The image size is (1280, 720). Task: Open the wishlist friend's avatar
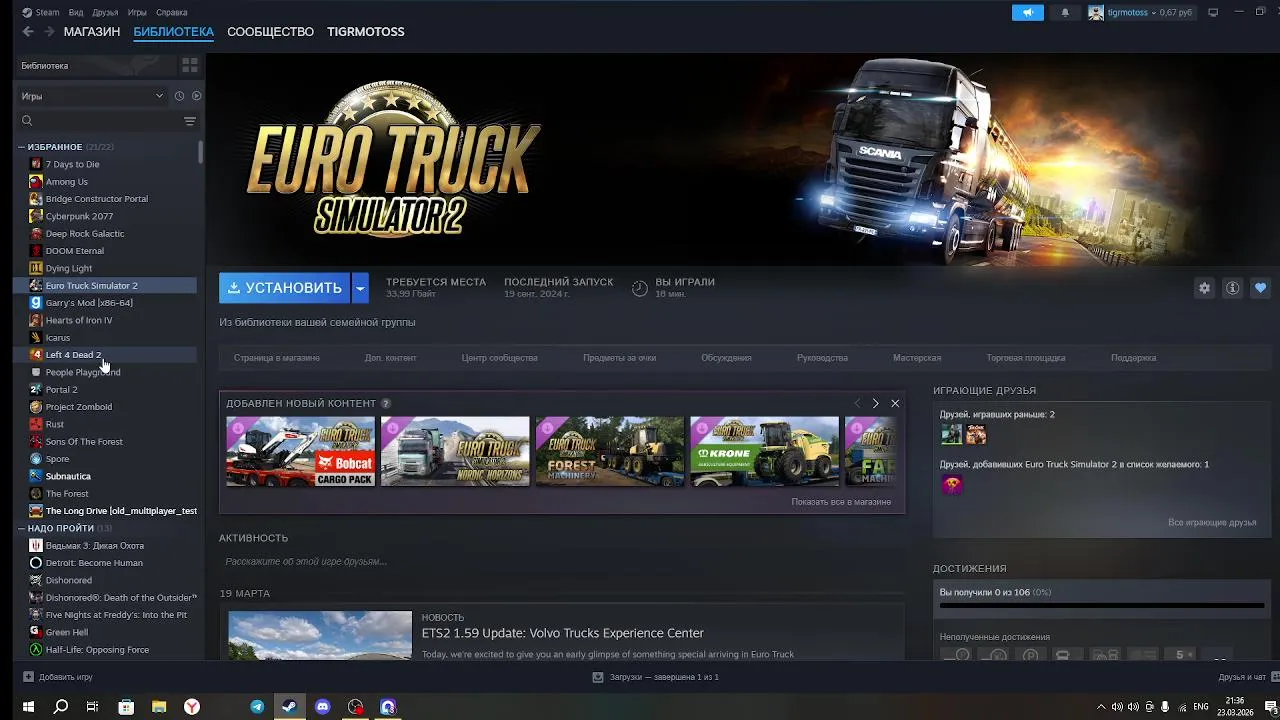click(x=951, y=484)
